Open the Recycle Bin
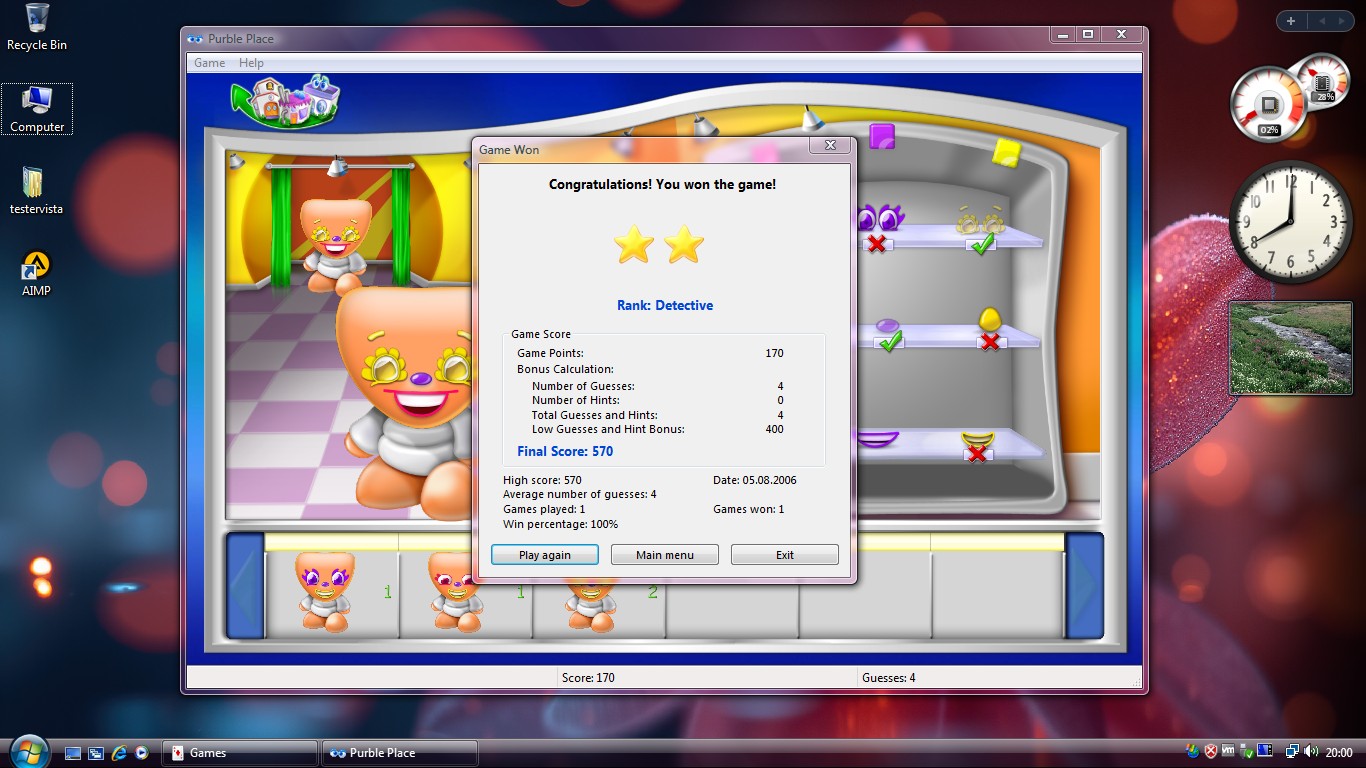The image size is (1366, 768). pos(37,27)
